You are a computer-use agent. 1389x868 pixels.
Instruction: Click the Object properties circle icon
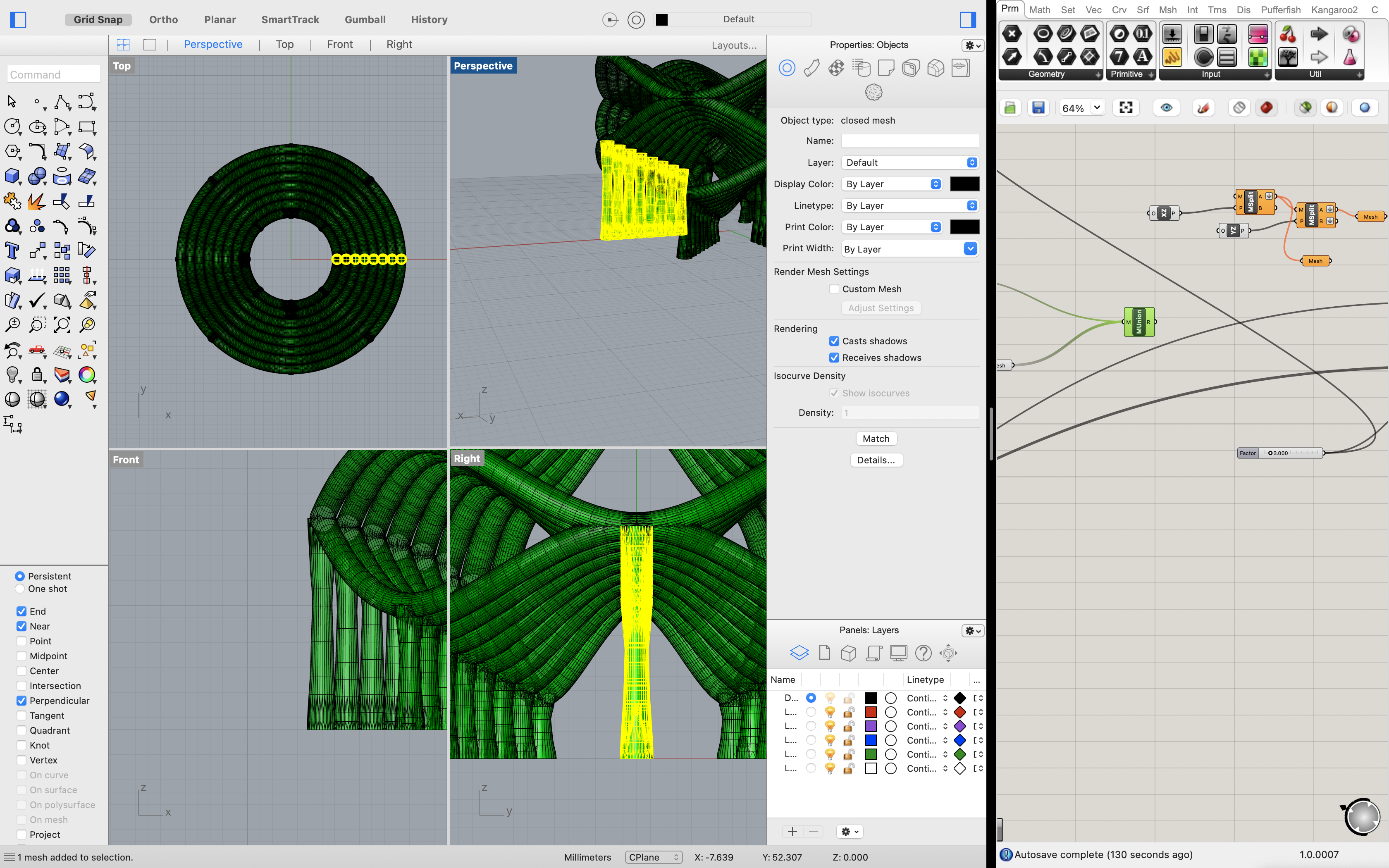[x=787, y=68]
